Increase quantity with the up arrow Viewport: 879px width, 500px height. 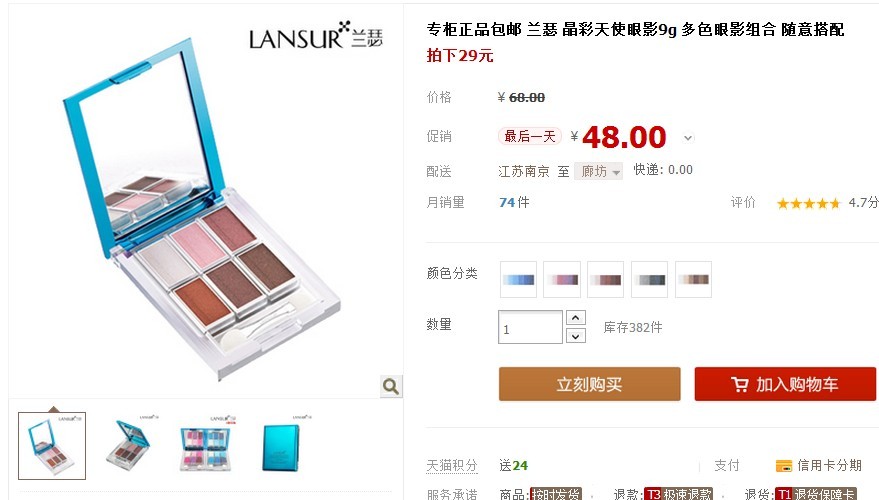point(576,318)
